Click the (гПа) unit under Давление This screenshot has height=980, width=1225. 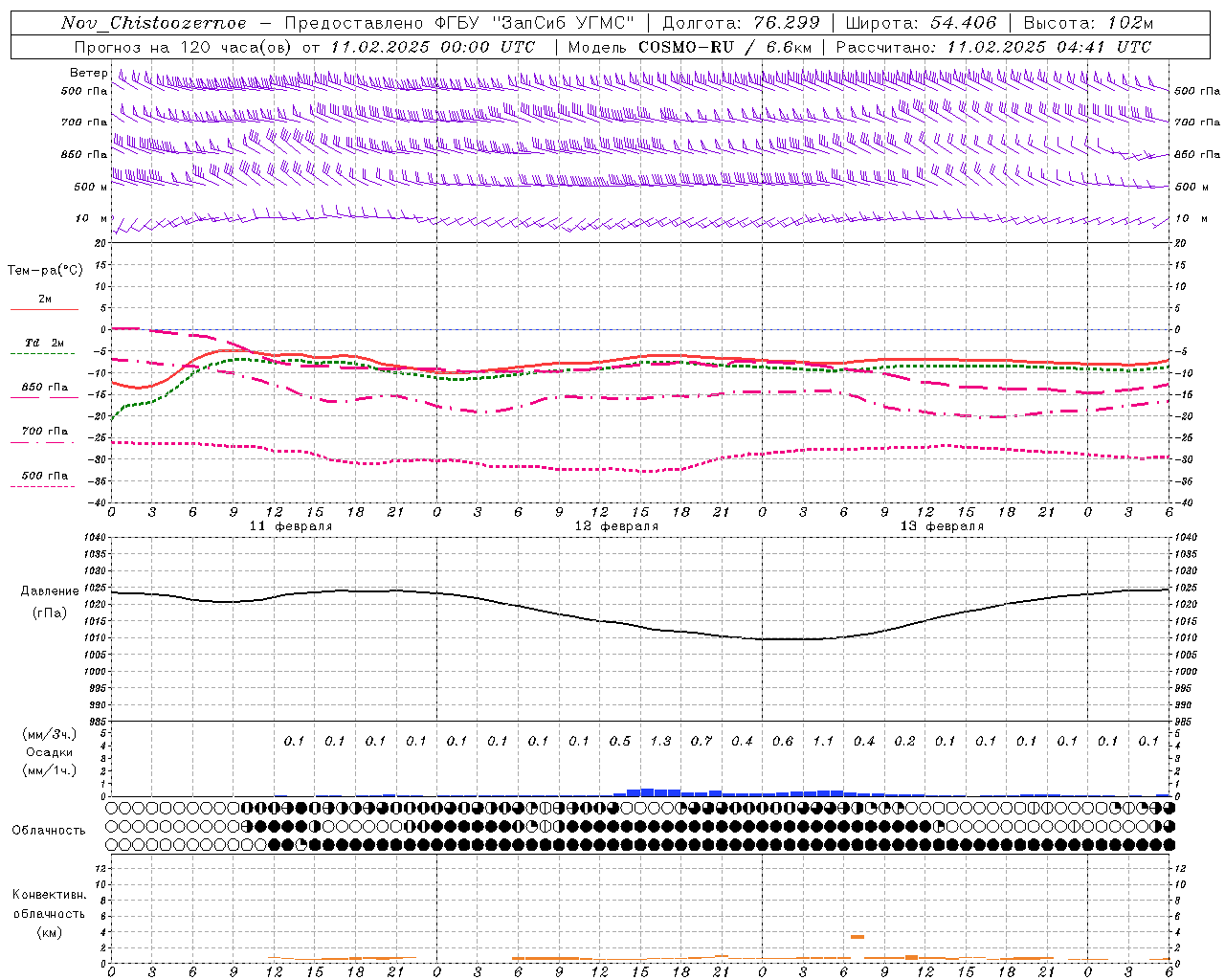50,612
